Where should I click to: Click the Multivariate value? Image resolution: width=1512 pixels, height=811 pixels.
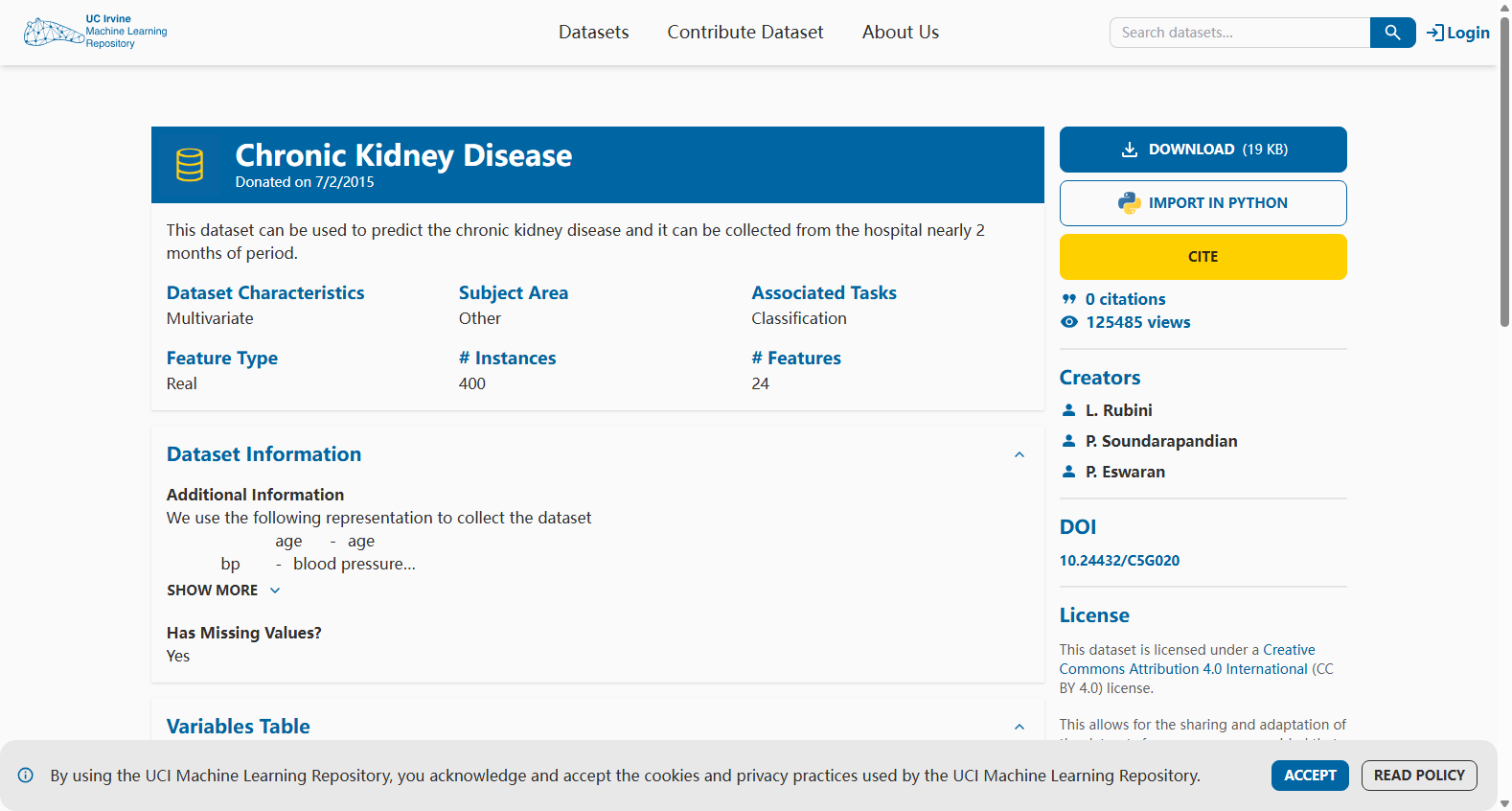210,318
